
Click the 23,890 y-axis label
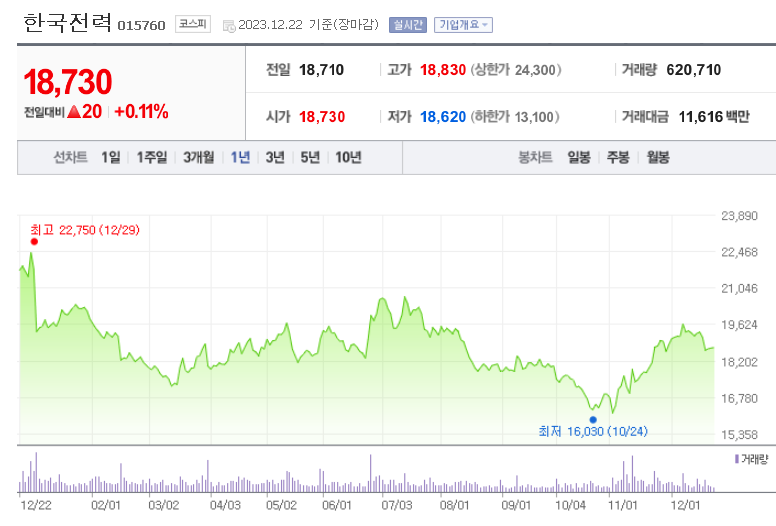click(739, 216)
